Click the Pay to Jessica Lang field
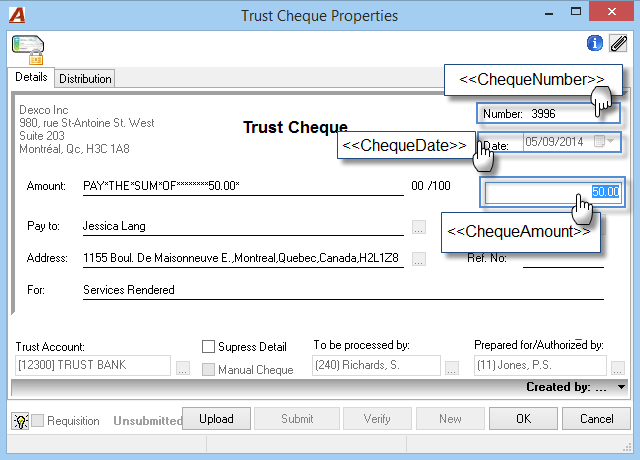 pos(243,226)
